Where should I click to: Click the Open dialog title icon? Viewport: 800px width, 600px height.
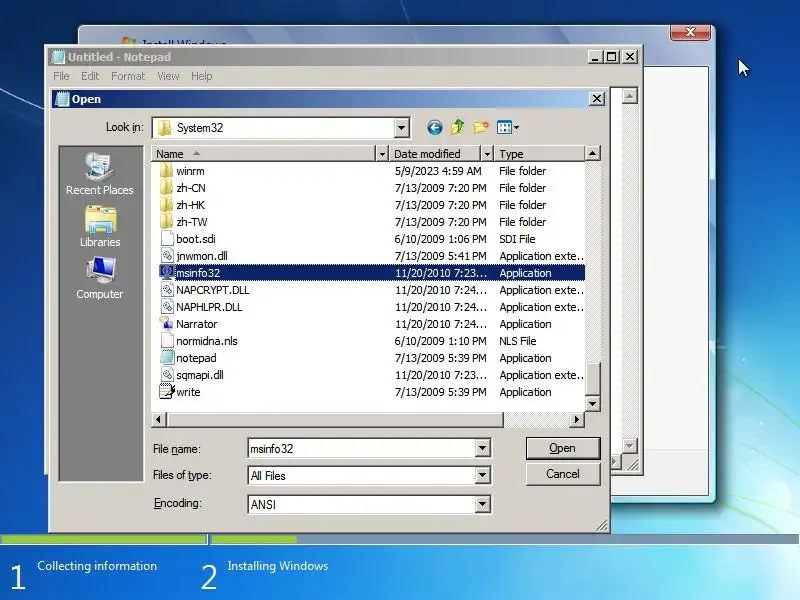[62, 98]
